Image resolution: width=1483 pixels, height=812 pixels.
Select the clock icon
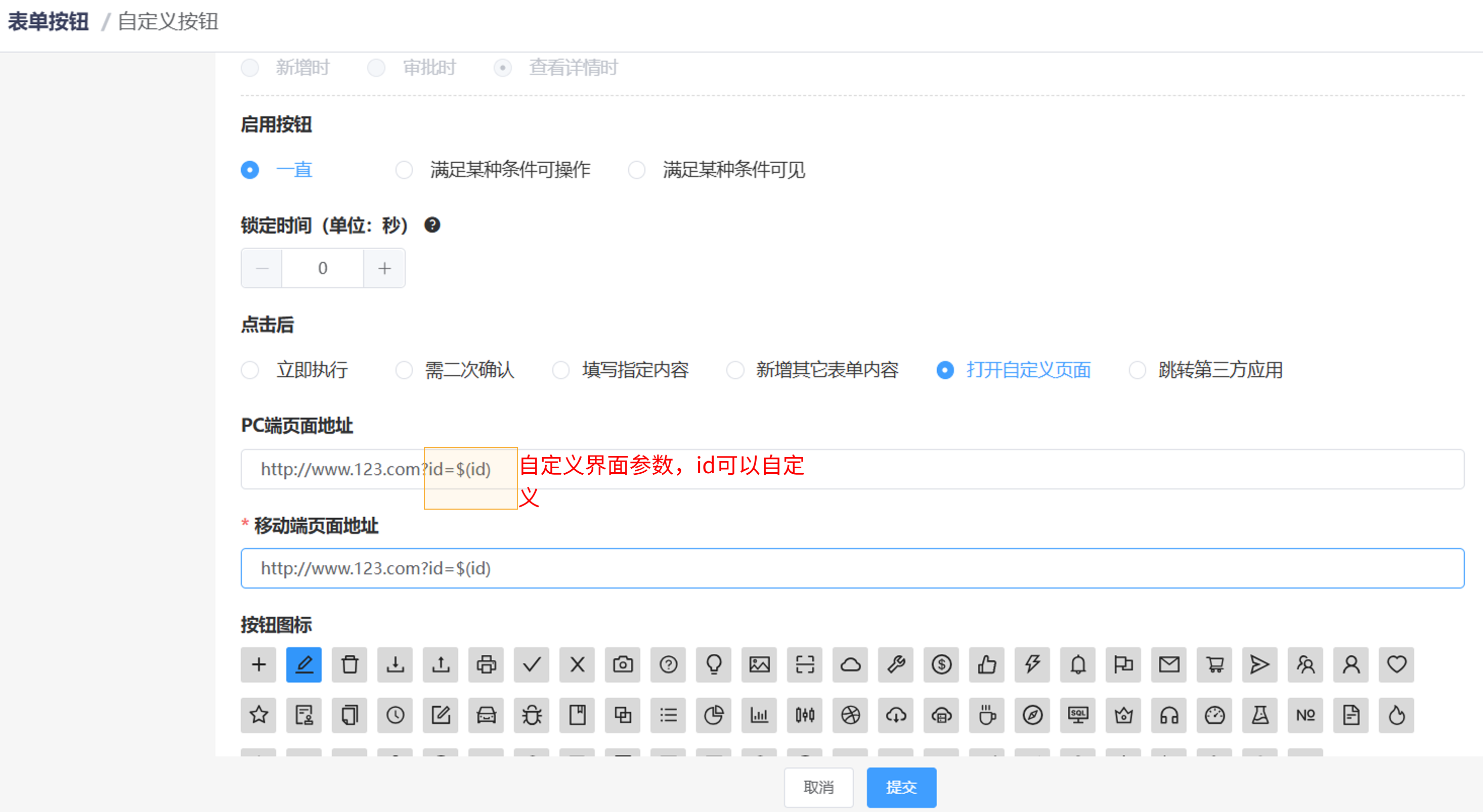pos(395,715)
